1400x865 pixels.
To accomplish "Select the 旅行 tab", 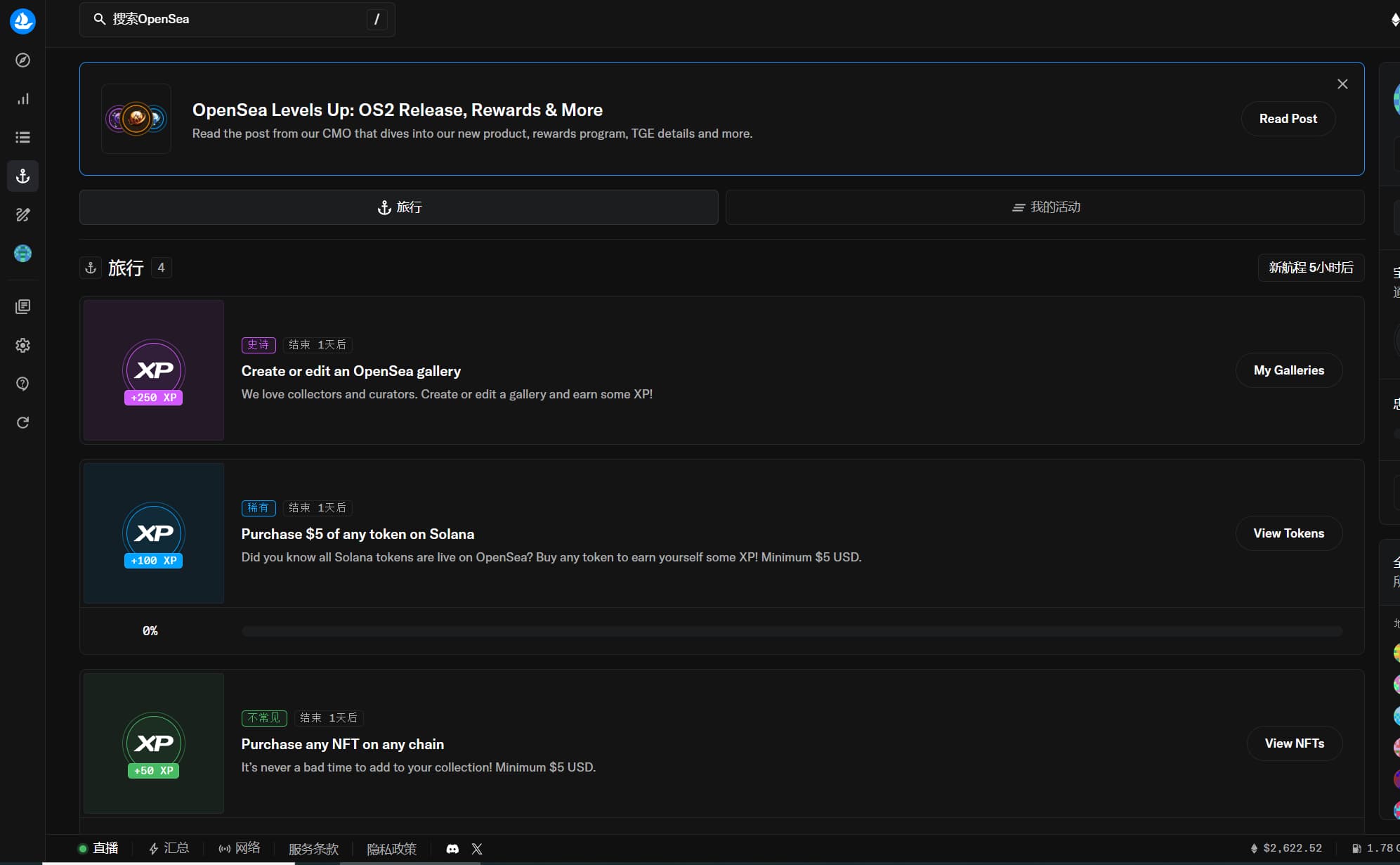I will tap(398, 207).
